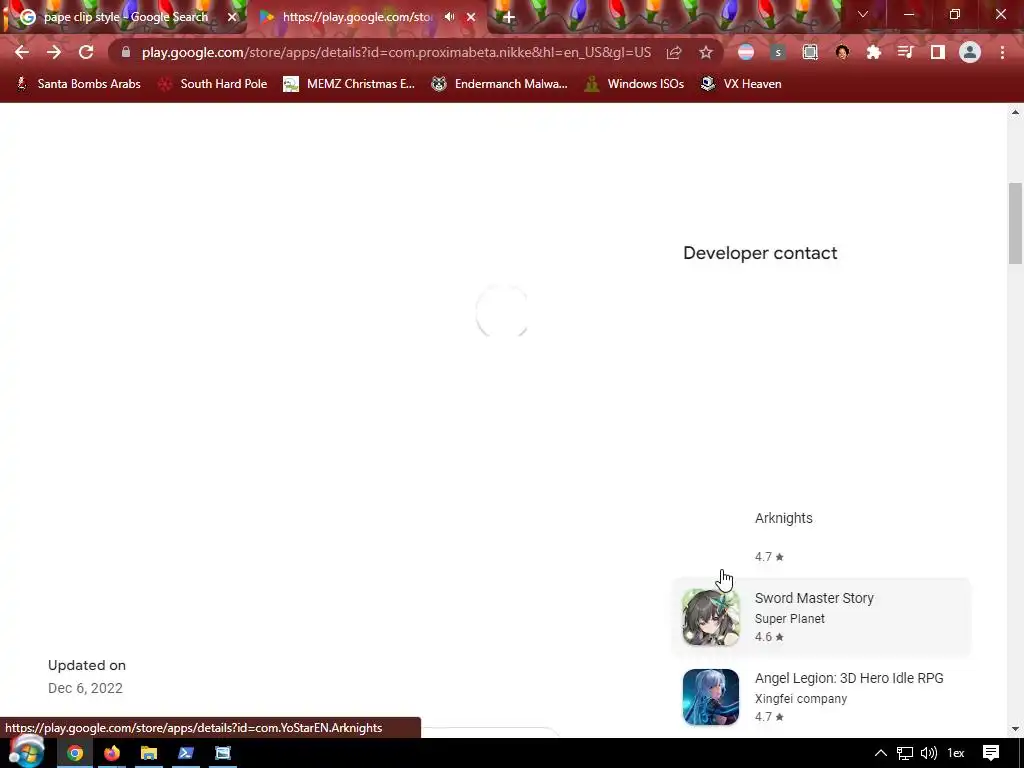Screen dimensions: 1024x768
Task: Reload the Play Store page
Action: (86, 52)
